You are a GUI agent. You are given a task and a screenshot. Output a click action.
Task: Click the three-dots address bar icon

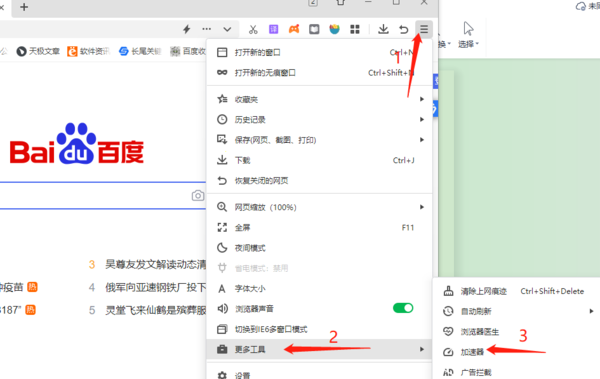[207, 29]
